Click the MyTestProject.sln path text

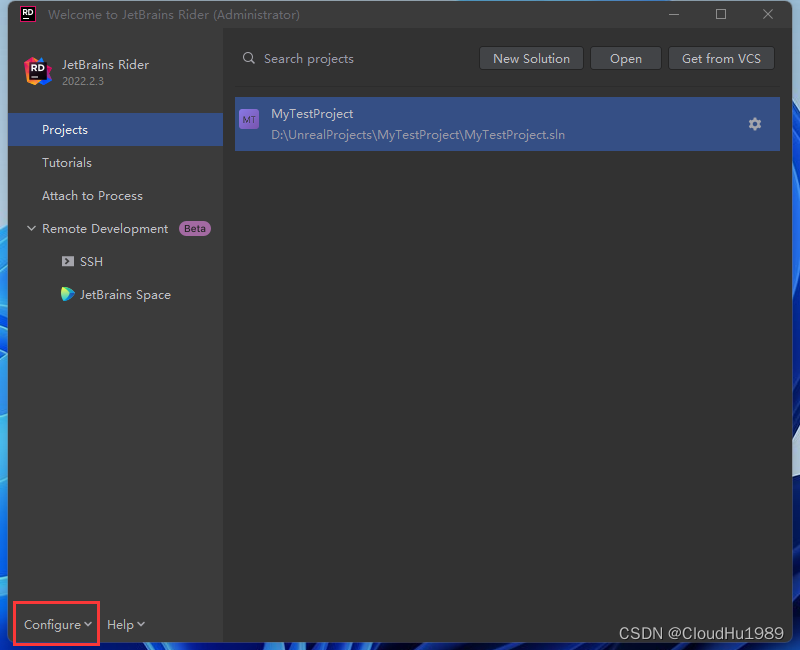click(x=418, y=135)
